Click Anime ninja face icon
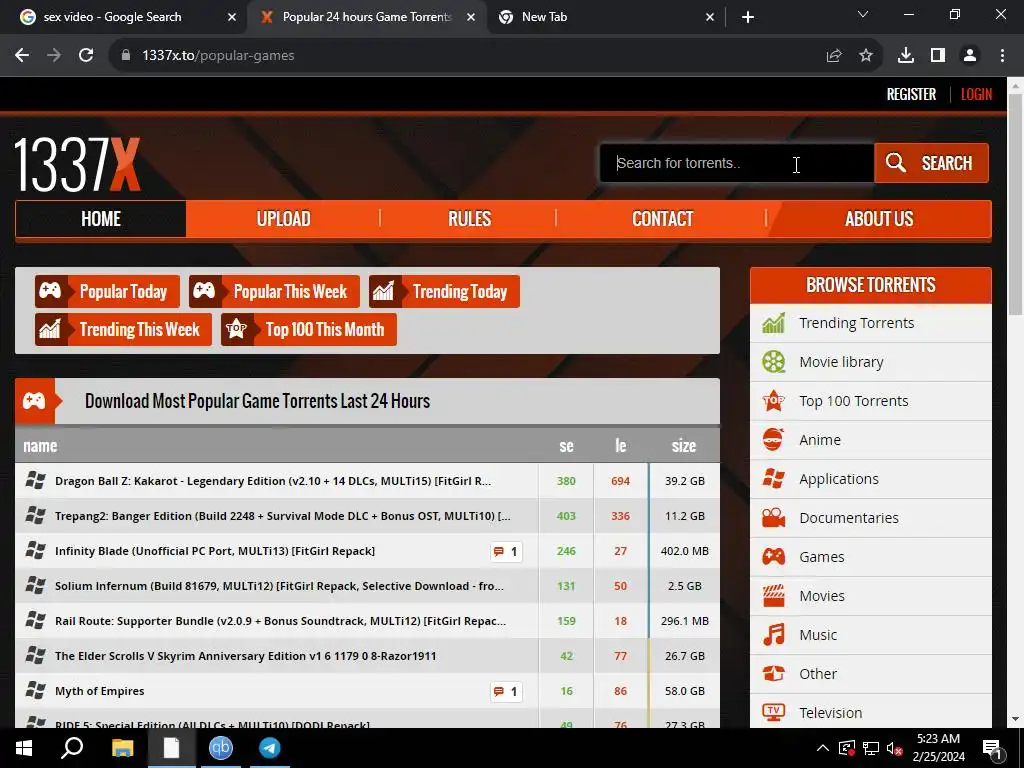 coord(773,440)
